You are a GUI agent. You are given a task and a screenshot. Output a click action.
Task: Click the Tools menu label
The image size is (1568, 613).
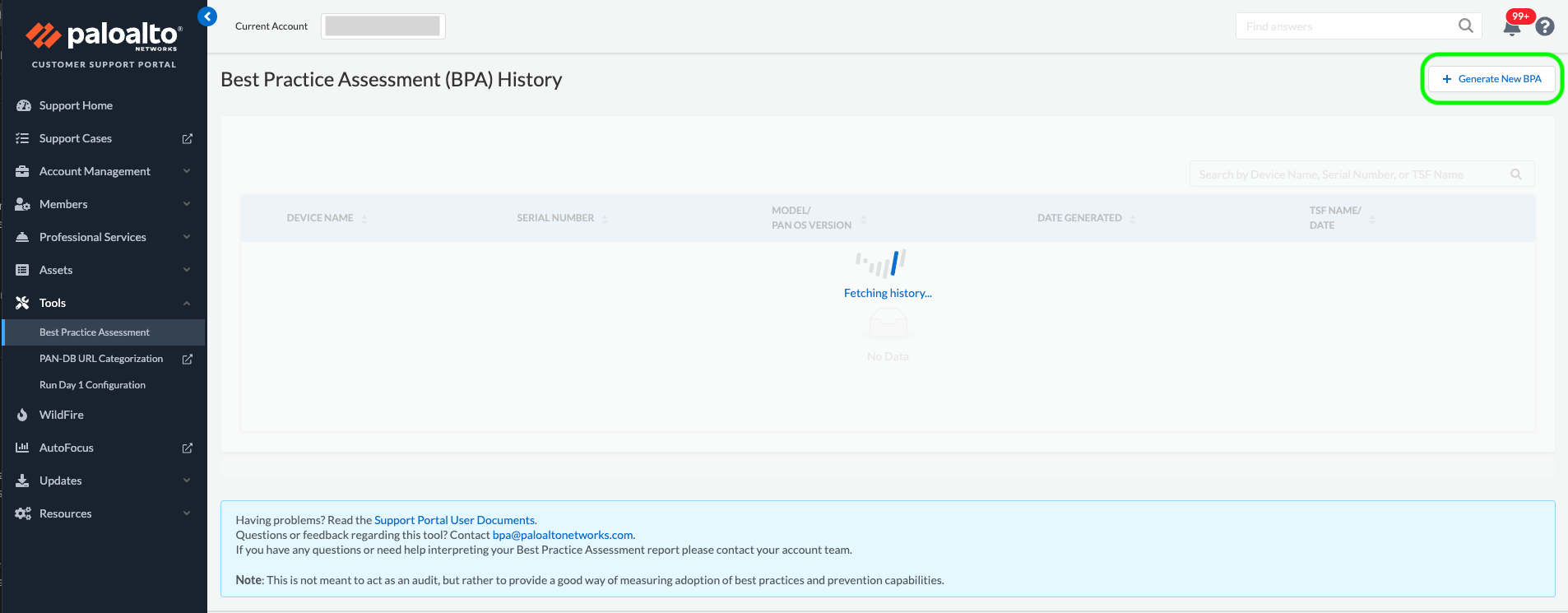[53, 303]
